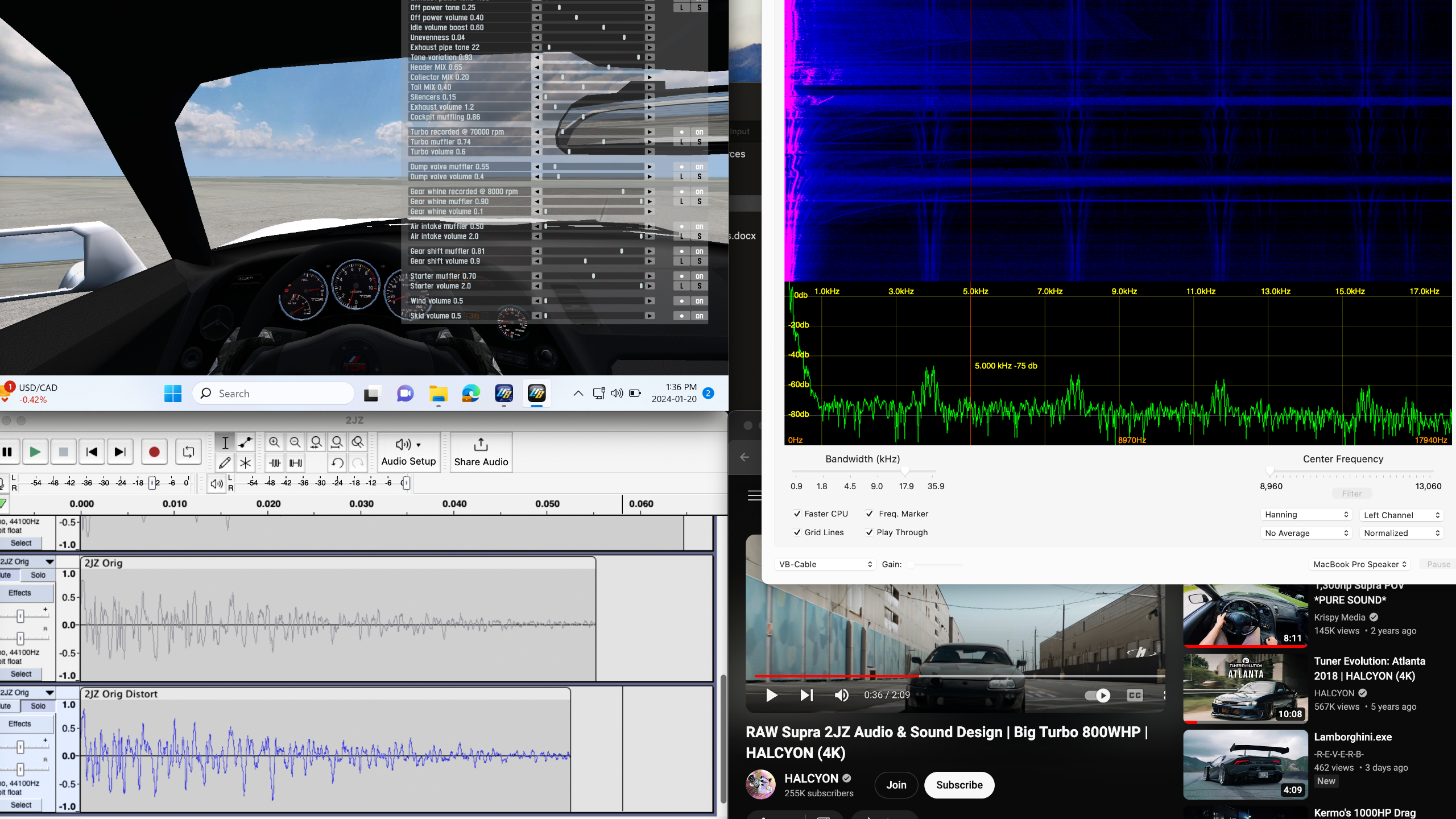The image size is (1456, 819).
Task: Click the Undo arrow icon
Action: pyautogui.click(x=337, y=463)
